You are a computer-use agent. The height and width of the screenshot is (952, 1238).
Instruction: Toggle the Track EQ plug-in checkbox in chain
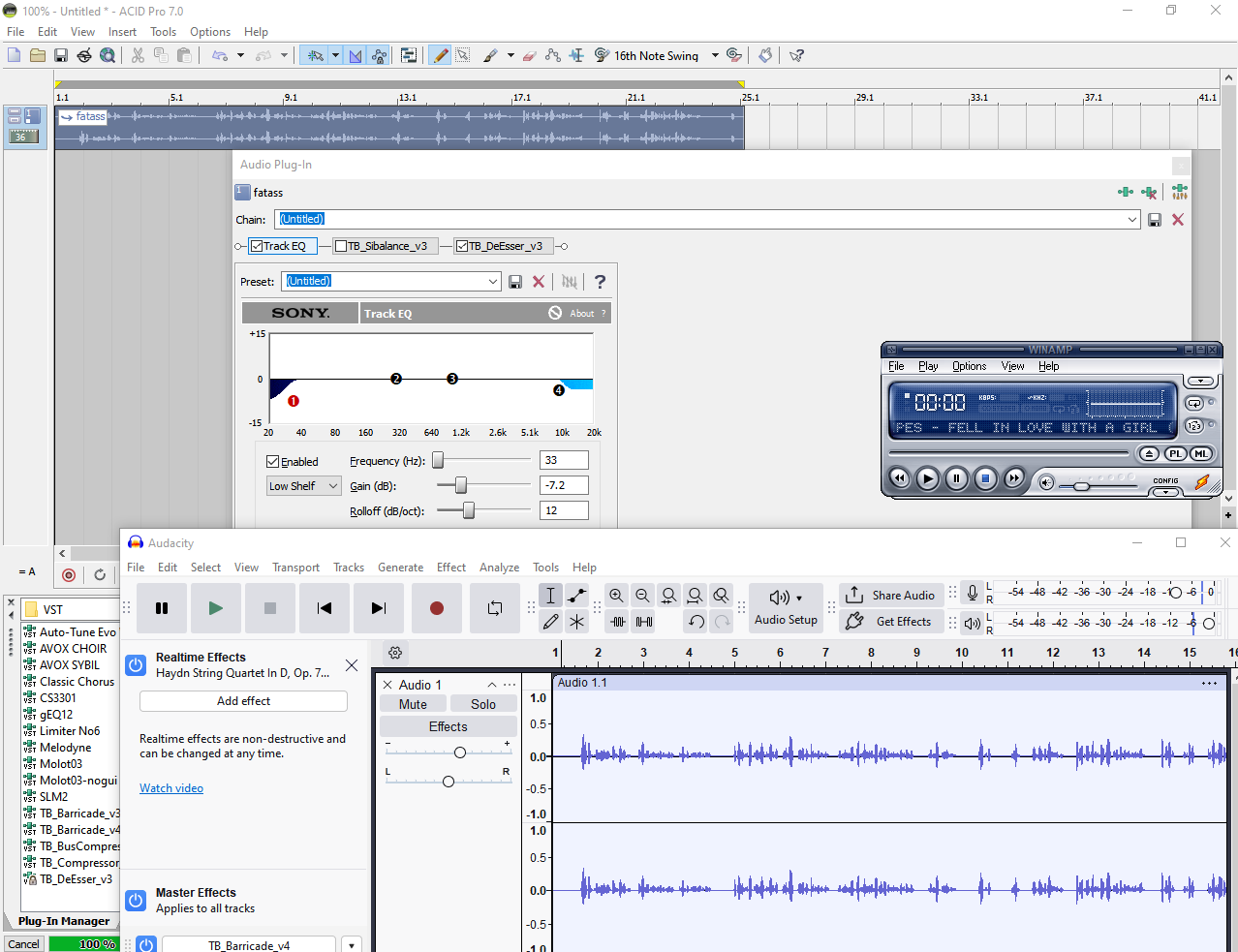258,246
